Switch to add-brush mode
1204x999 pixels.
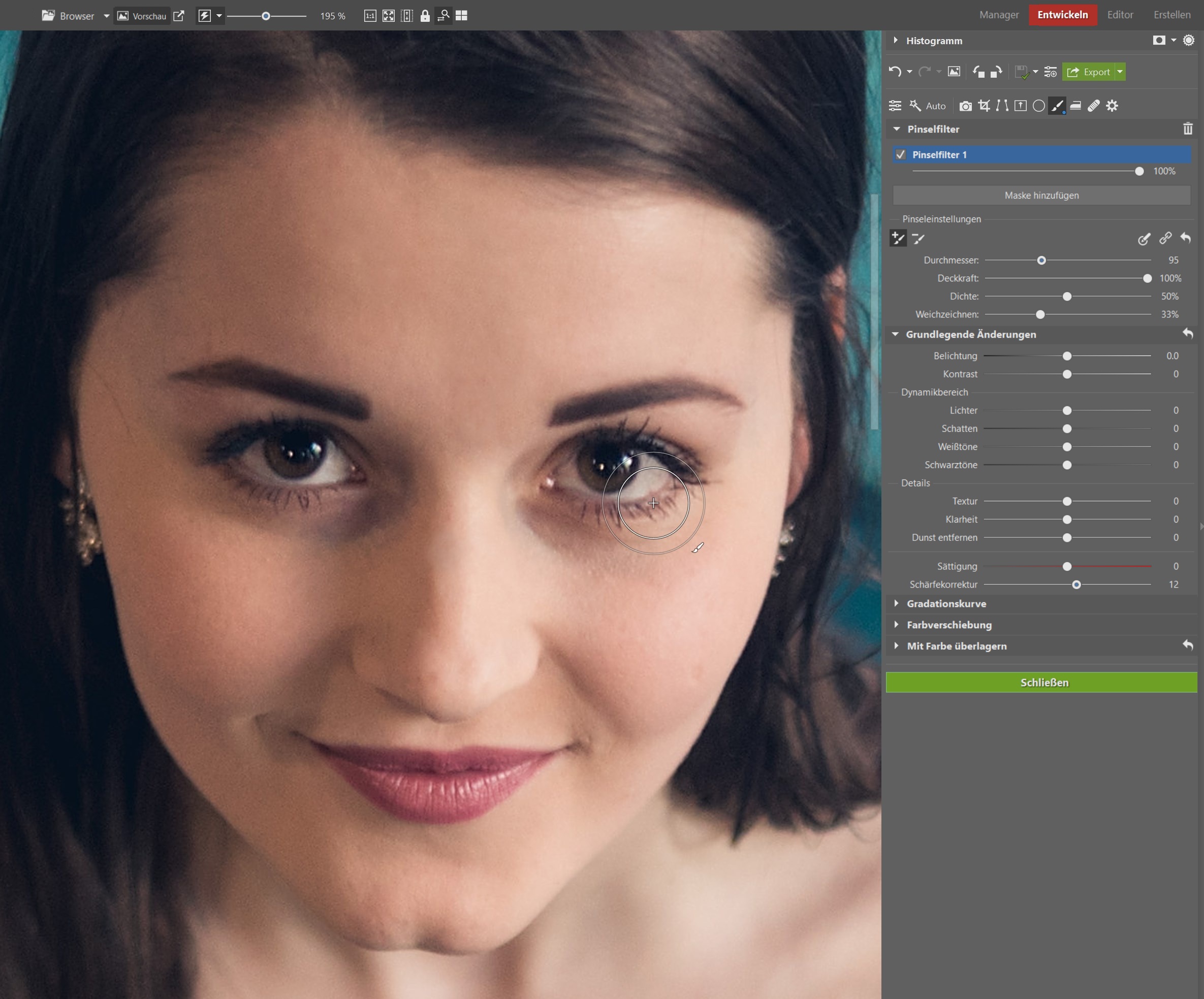tap(898, 238)
